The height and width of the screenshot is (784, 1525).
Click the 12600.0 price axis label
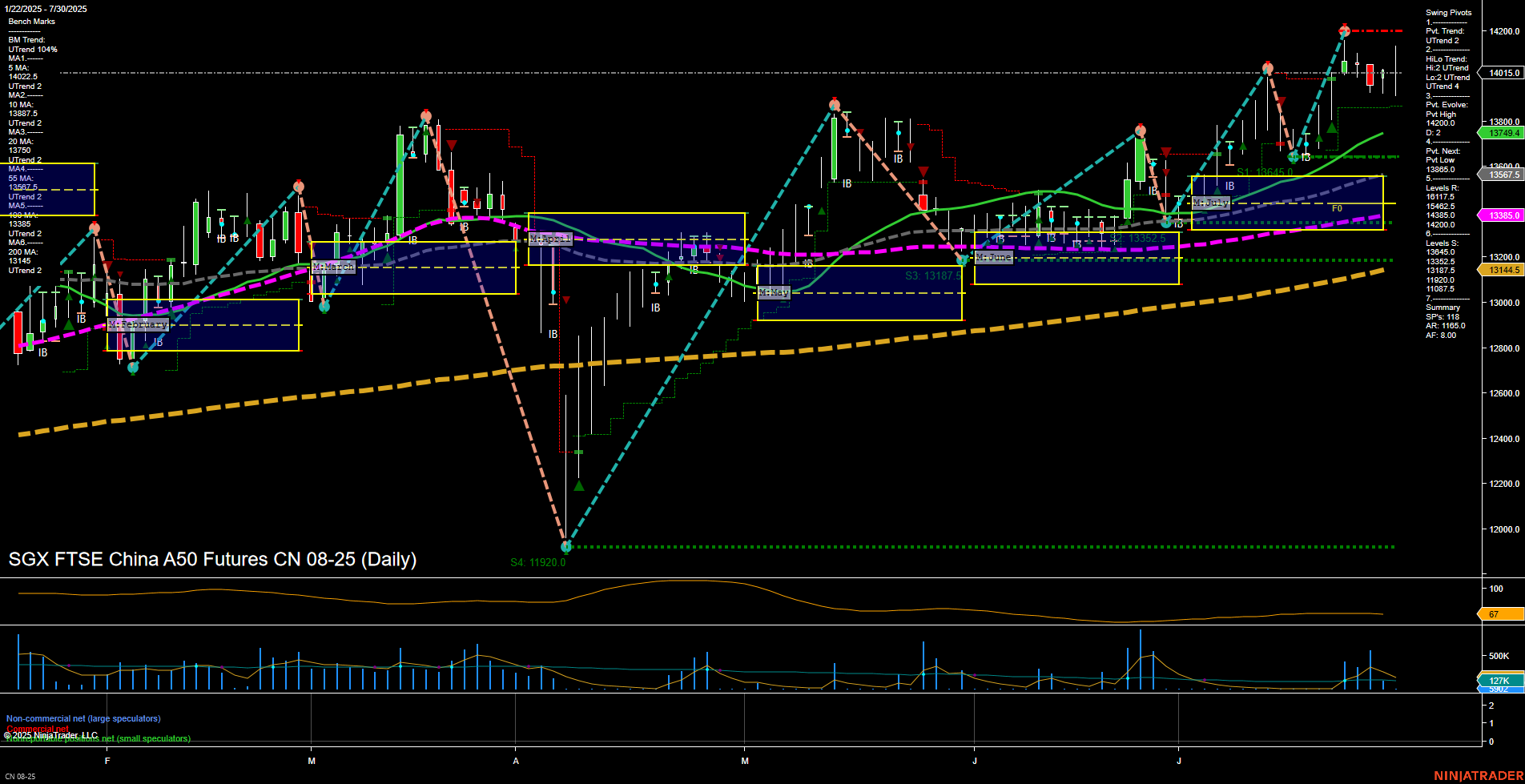(1503, 393)
